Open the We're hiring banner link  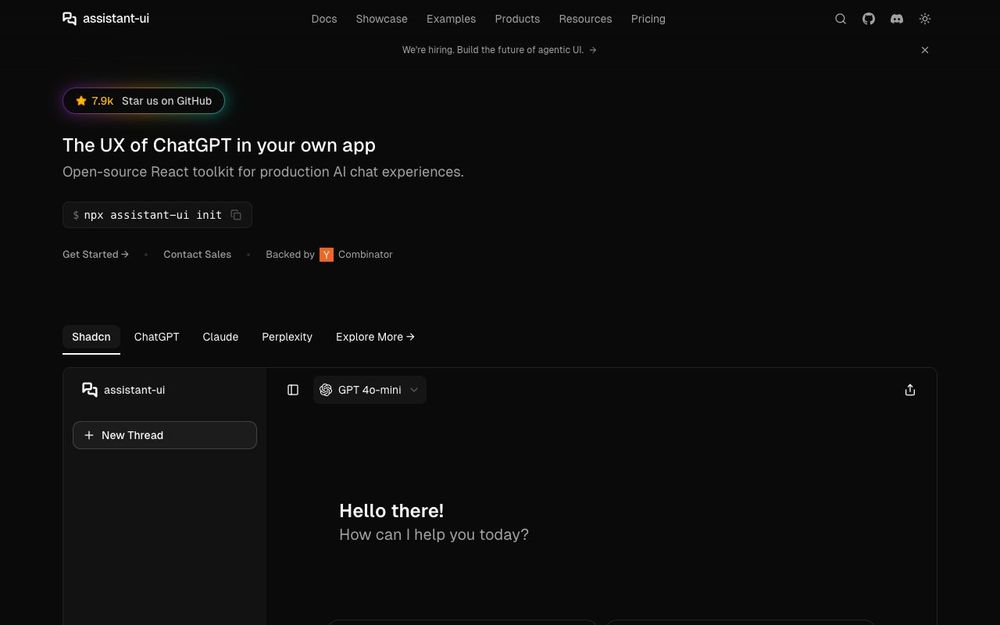(499, 50)
